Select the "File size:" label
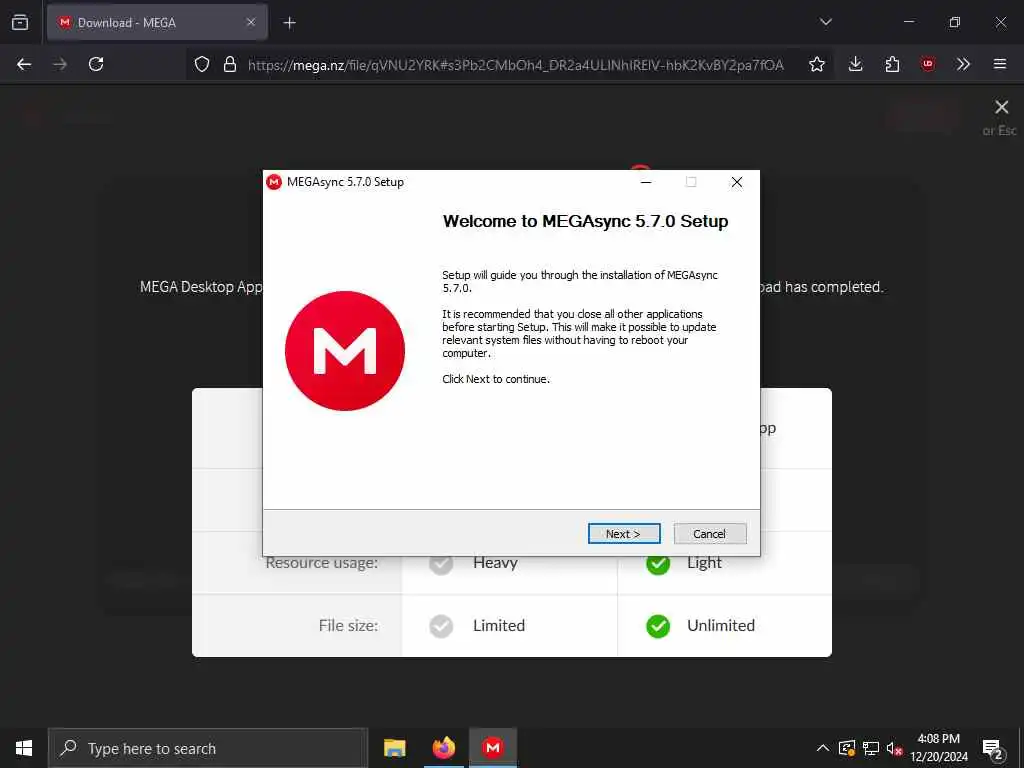This screenshot has height=768, width=1024. 348,626
